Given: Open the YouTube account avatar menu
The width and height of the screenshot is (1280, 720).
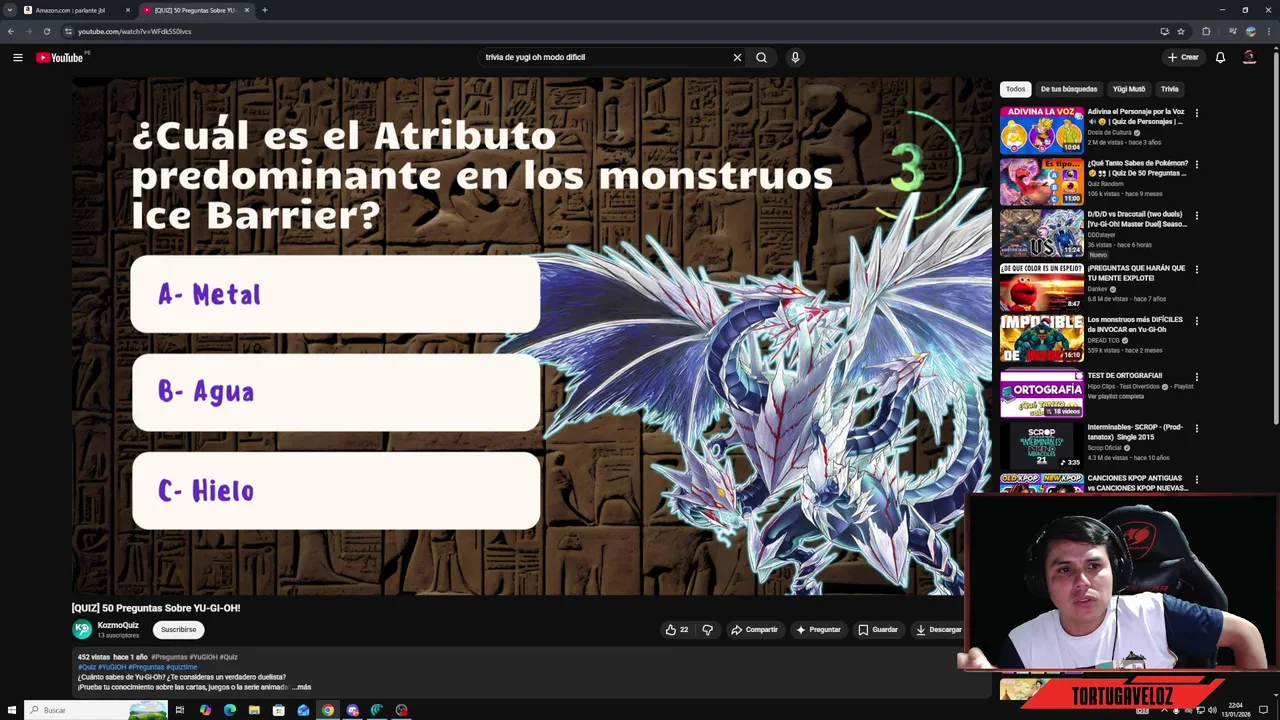Looking at the screenshot, I should tap(1249, 57).
